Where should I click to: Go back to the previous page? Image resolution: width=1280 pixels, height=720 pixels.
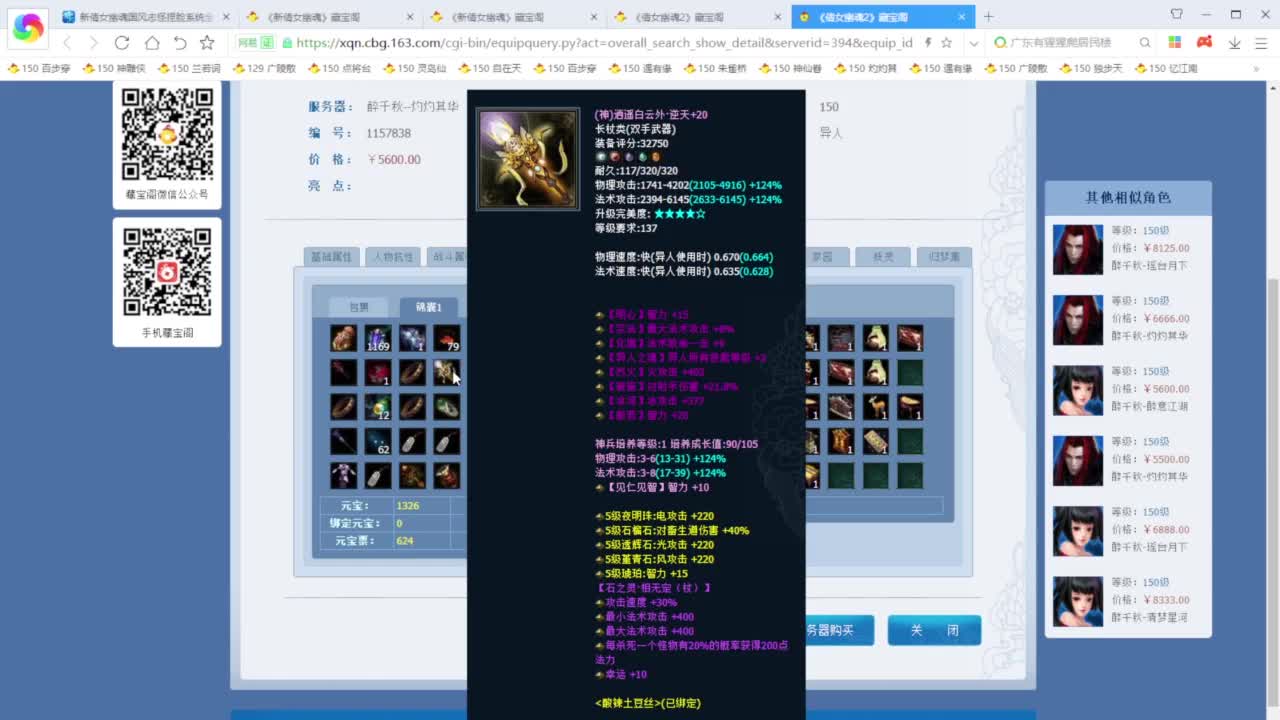[x=67, y=43]
